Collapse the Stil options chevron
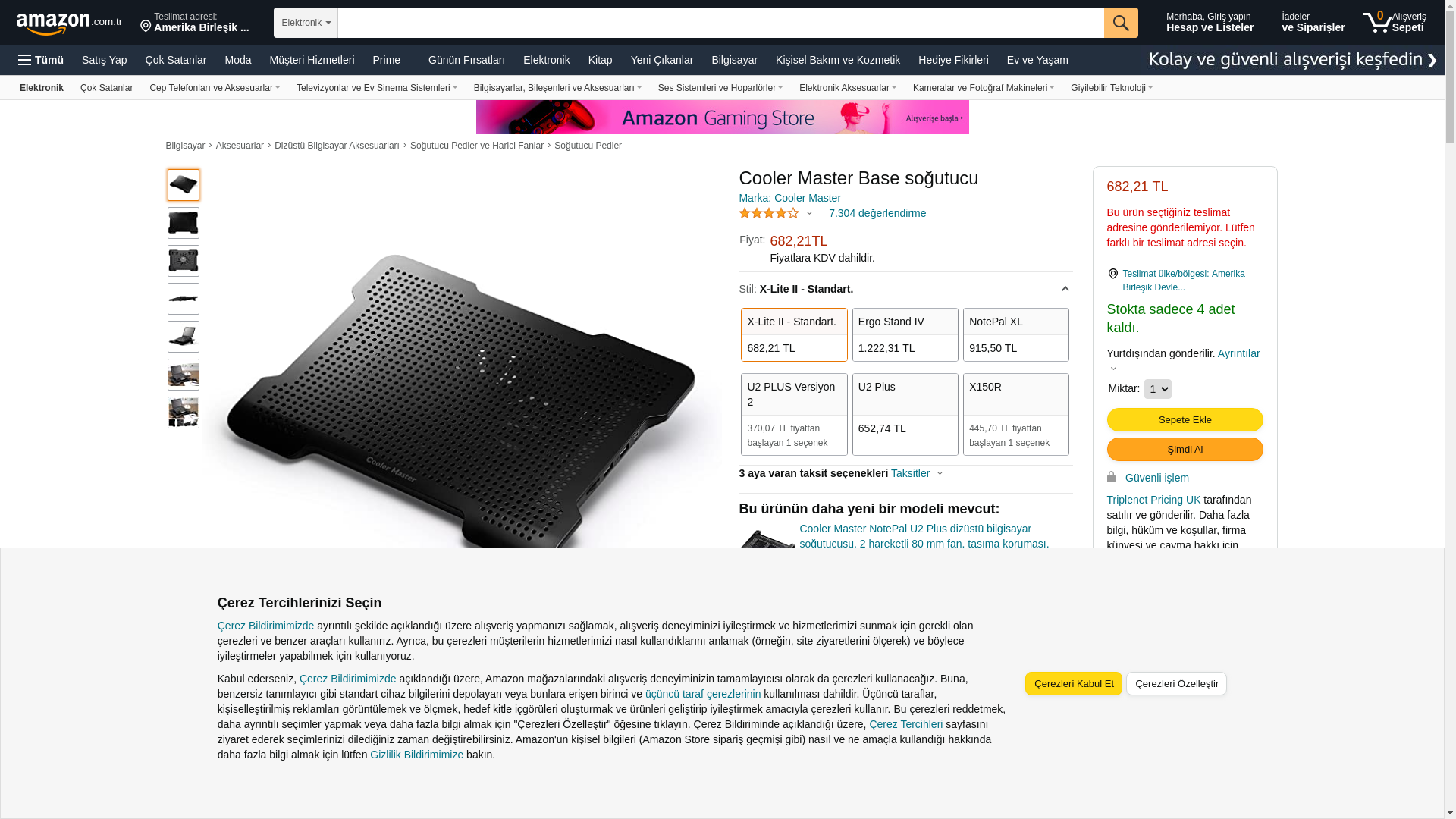Viewport: 1456px width, 819px height. 1065,289
